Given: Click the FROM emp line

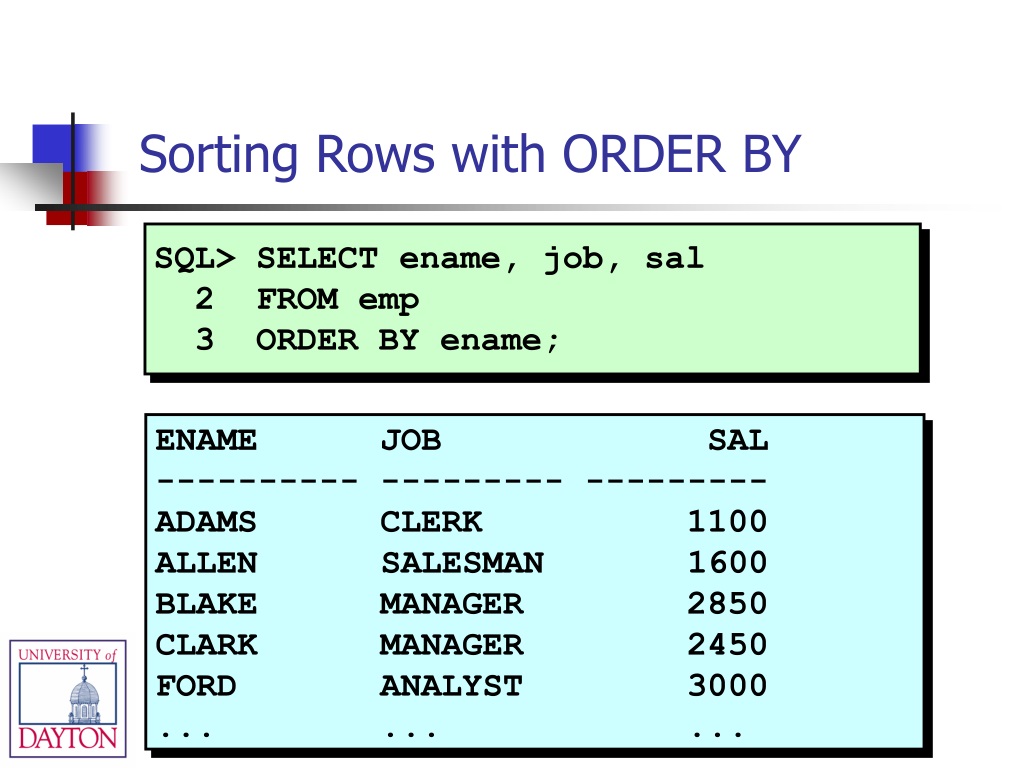Looking at the screenshot, I should (338, 300).
